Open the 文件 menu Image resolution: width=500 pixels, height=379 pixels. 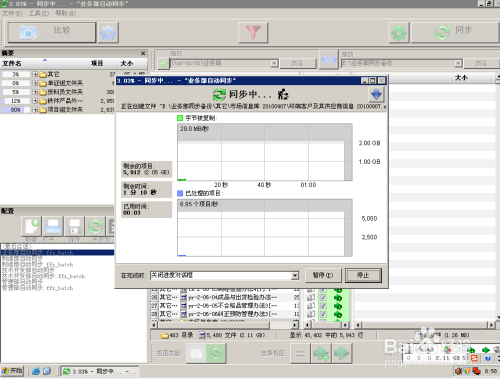[x=12, y=13]
